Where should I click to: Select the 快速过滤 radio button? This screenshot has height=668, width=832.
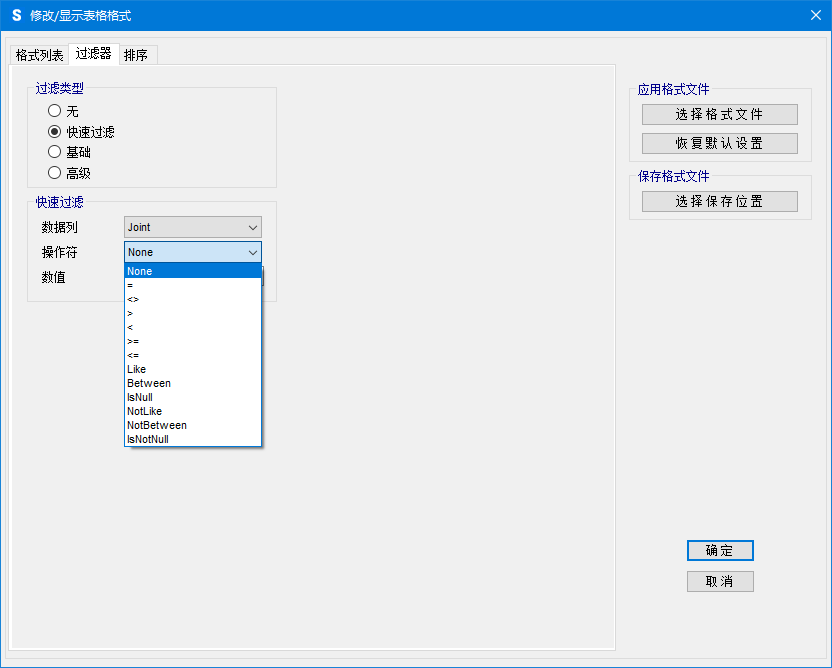pos(55,132)
